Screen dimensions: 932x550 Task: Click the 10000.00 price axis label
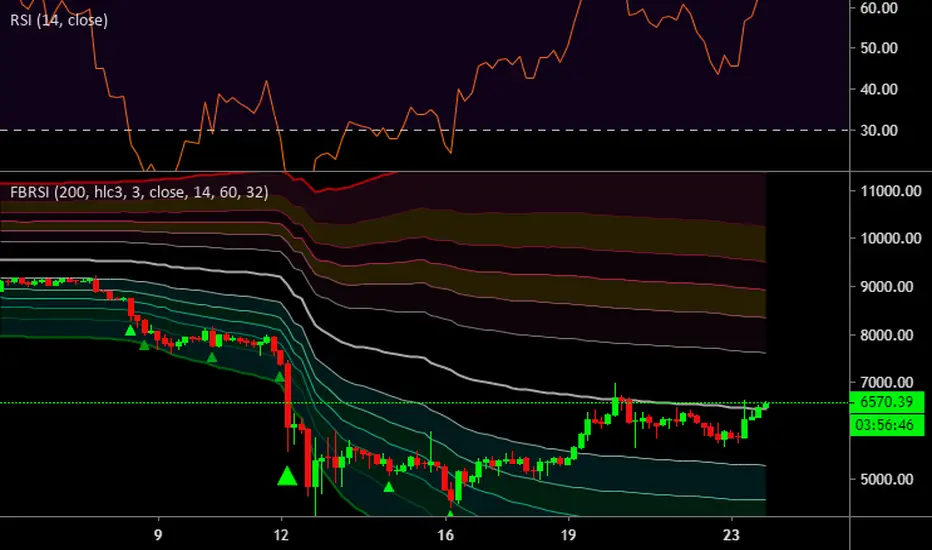click(890, 238)
